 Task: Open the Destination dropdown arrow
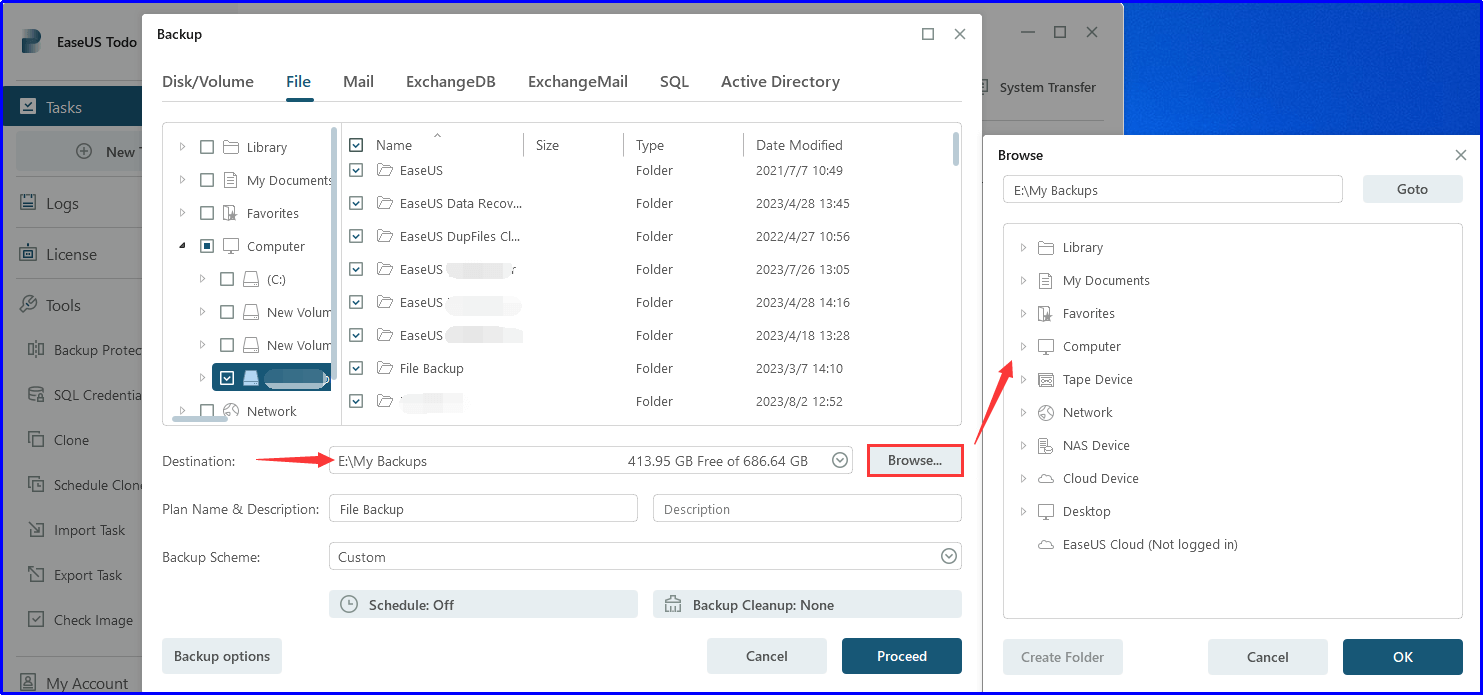pos(840,461)
